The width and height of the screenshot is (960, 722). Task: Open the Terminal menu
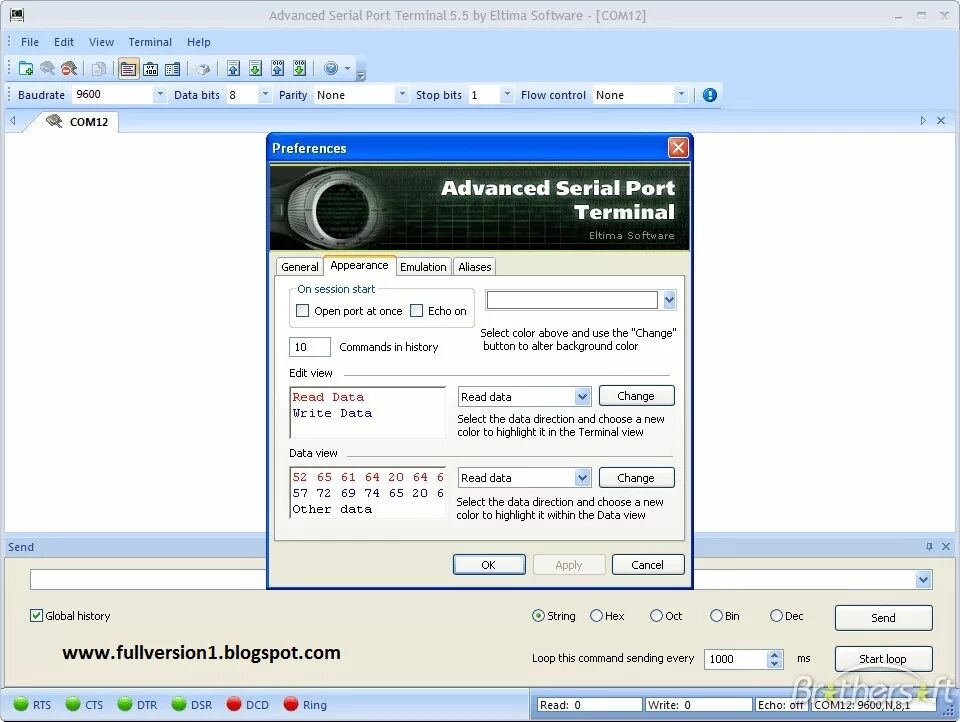pos(150,42)
